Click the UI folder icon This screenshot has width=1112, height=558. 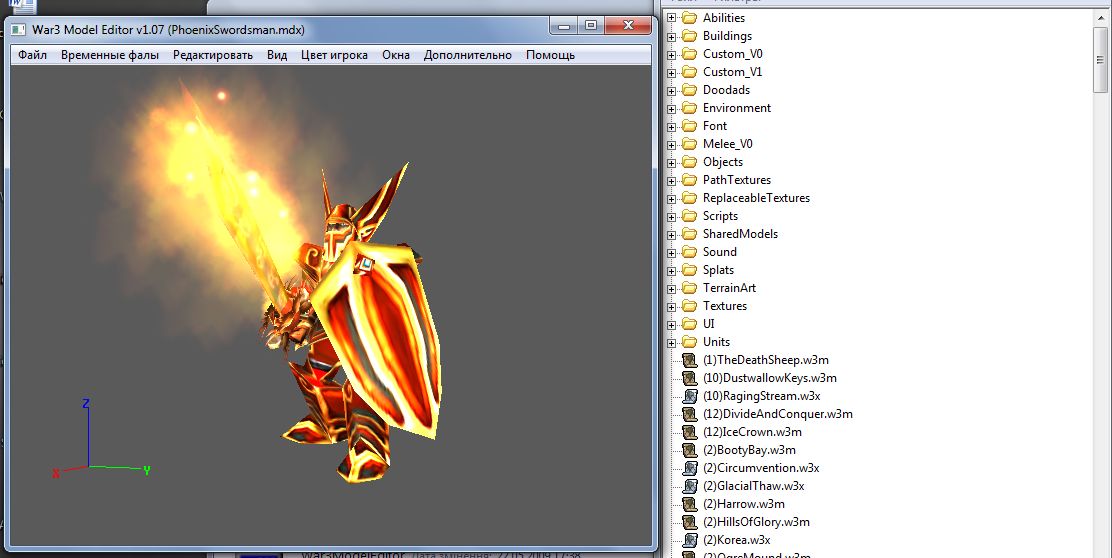coord(689,324)
